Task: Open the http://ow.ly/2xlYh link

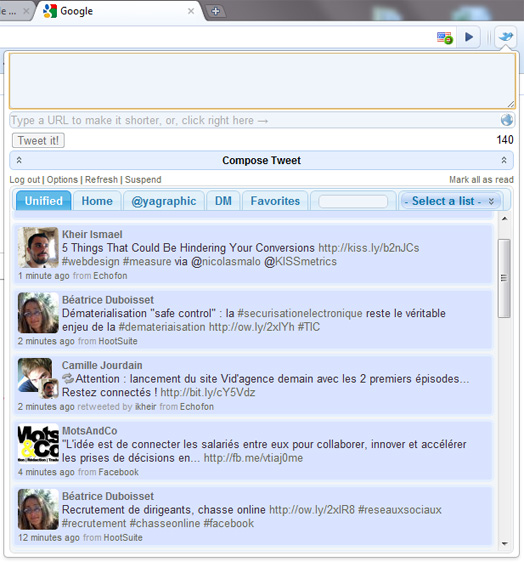Action: [252, 327]
